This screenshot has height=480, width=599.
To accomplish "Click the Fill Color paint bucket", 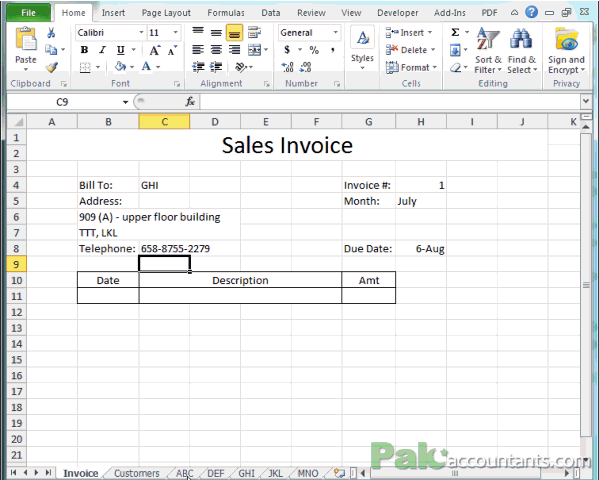I will pos(120,66).
